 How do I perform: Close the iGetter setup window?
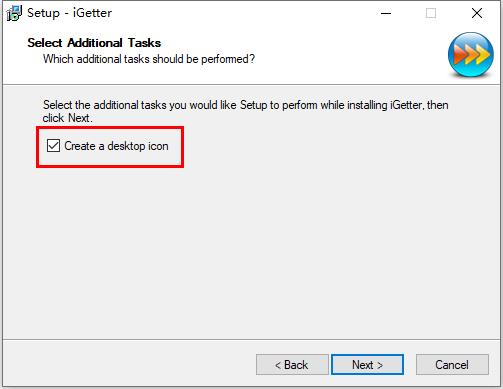(x=477, y=13)
